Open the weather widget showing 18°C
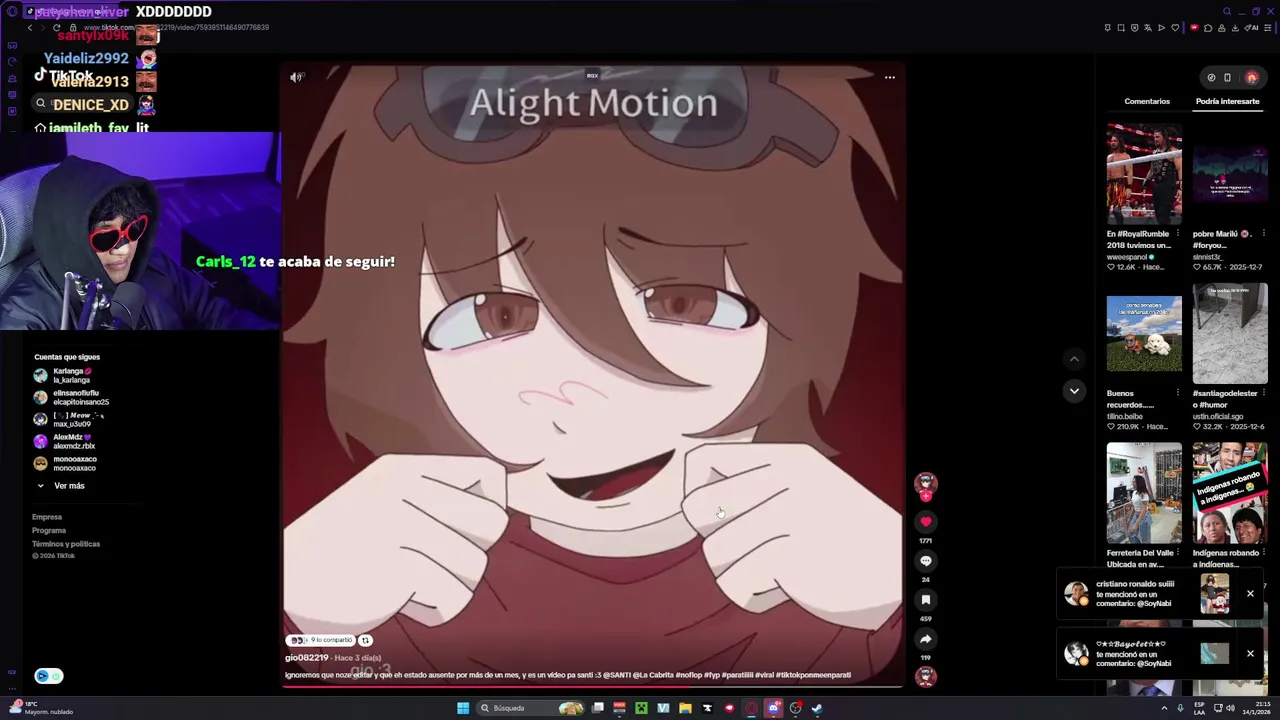 (x=40, y=708)
